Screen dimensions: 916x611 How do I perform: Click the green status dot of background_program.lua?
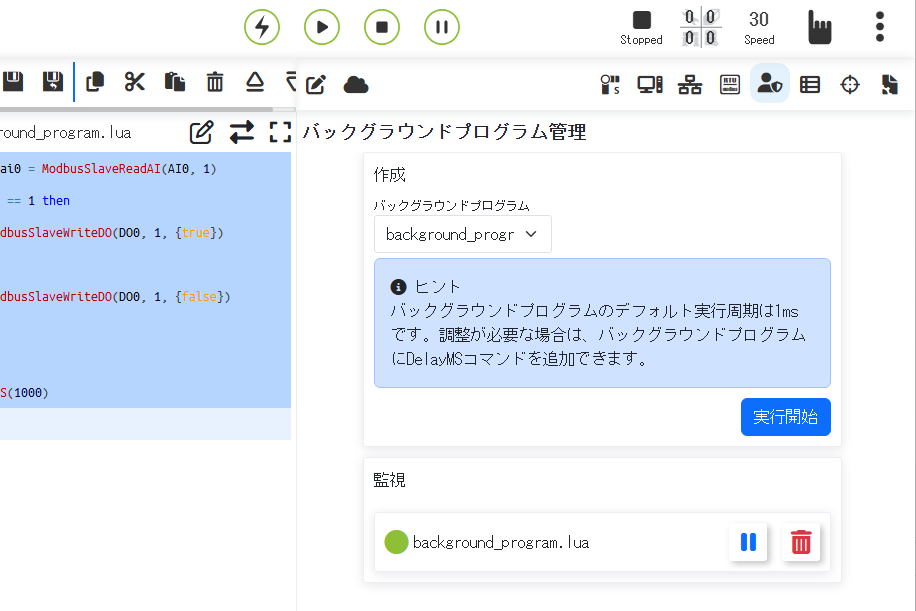pos(395,542)
